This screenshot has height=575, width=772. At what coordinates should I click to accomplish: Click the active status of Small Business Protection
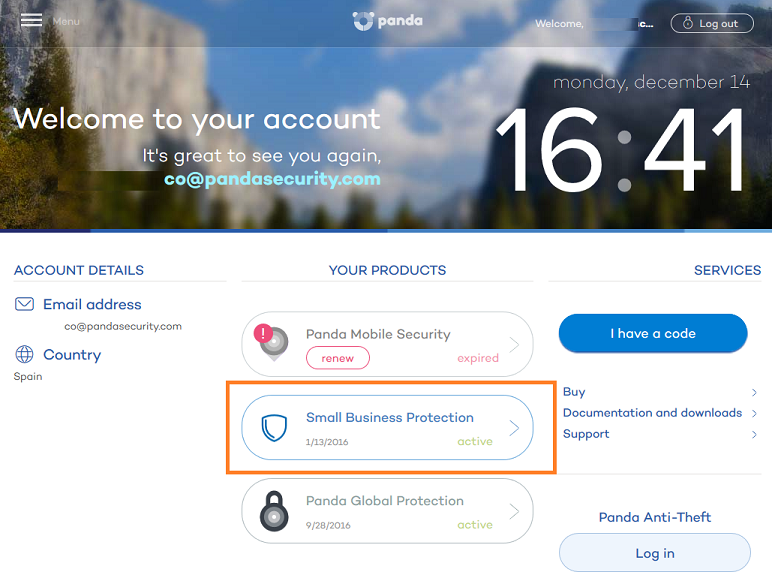click(475, 441)
